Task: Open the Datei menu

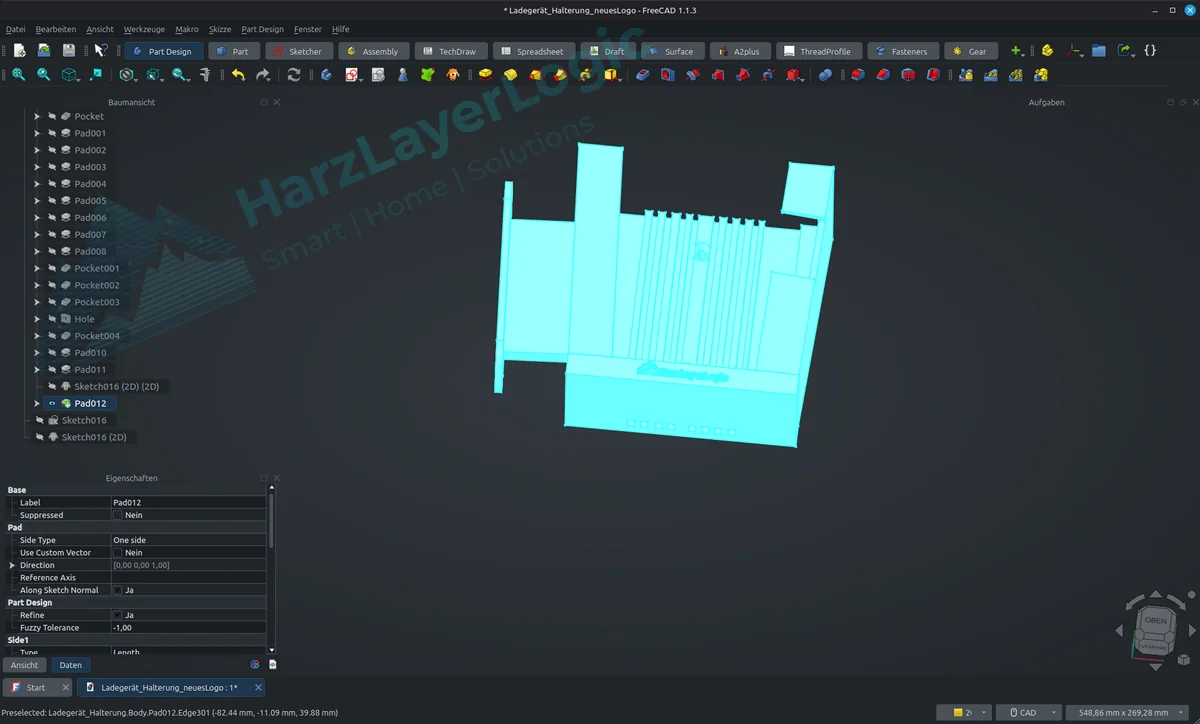Action: [x=15, y=29]
